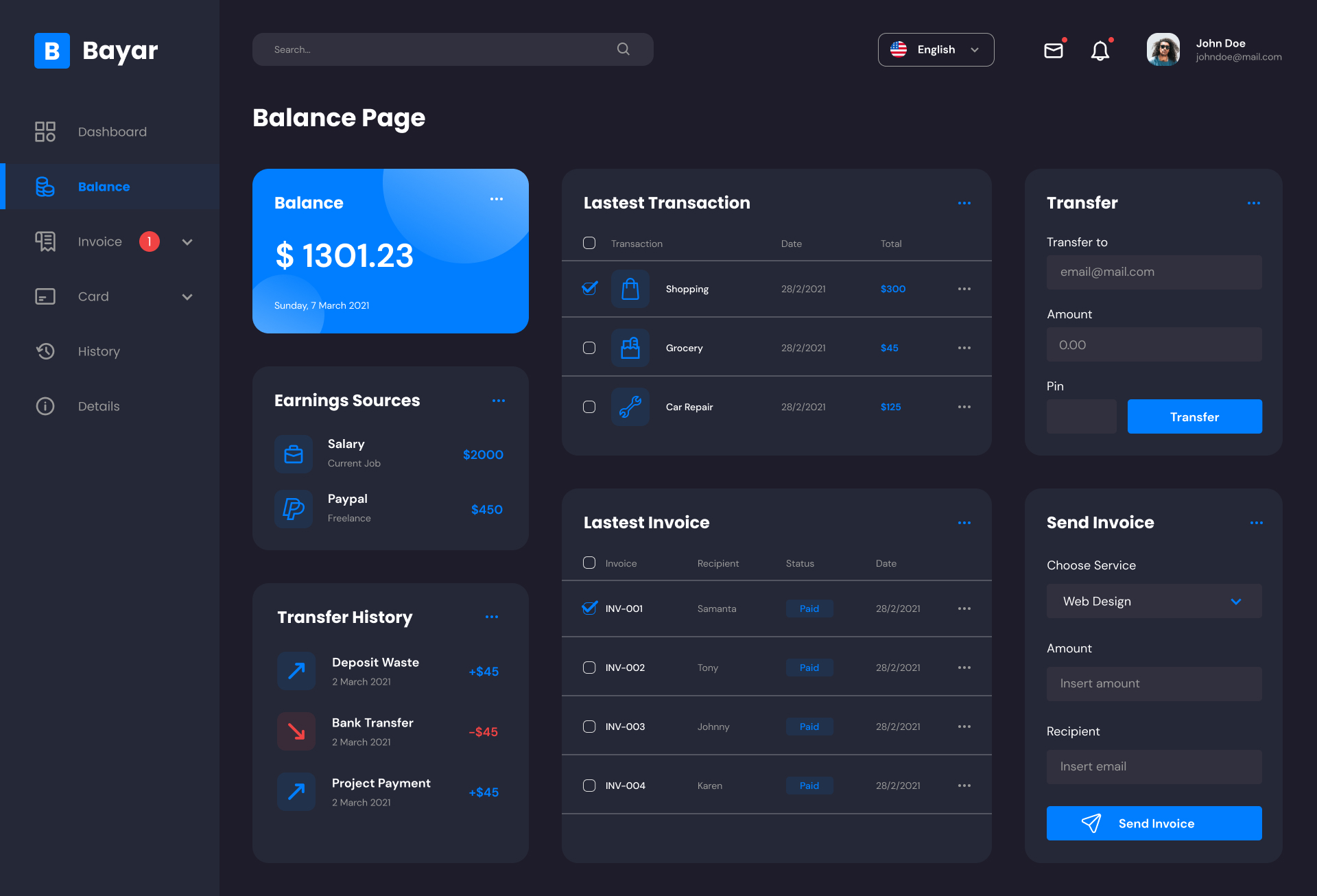Expand the Invoice sidebar submenu chevron
Image resolution: width=1317 pixels, height=896 pixels.
click(x=187, y=242)
